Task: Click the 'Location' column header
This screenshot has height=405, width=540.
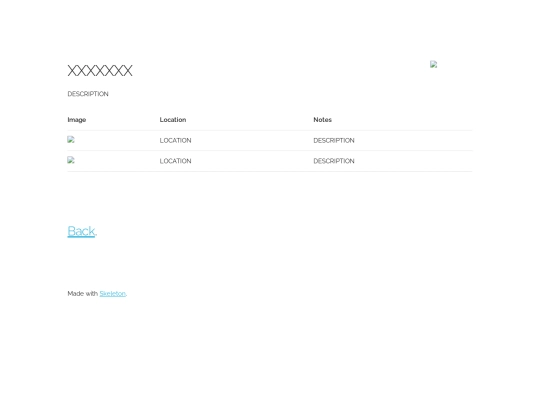Action: click(x=173, y=120)
